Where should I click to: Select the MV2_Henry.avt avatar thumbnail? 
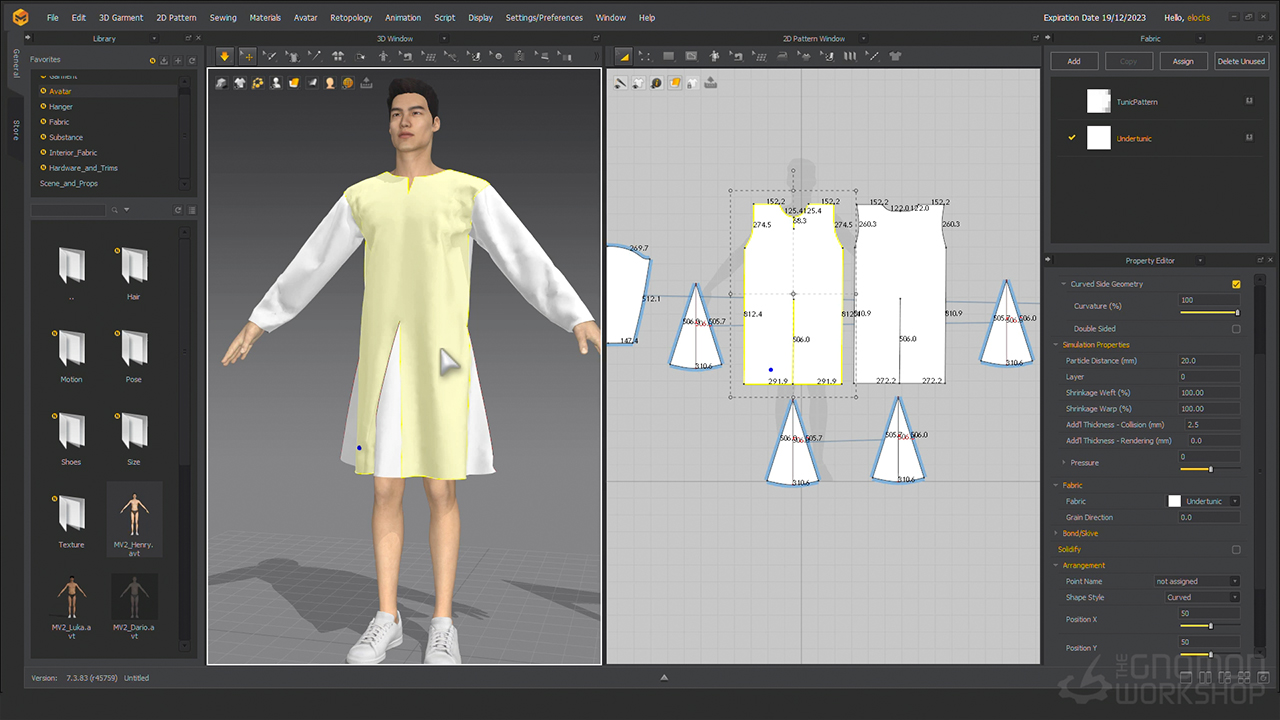click(x=134, y=516)
